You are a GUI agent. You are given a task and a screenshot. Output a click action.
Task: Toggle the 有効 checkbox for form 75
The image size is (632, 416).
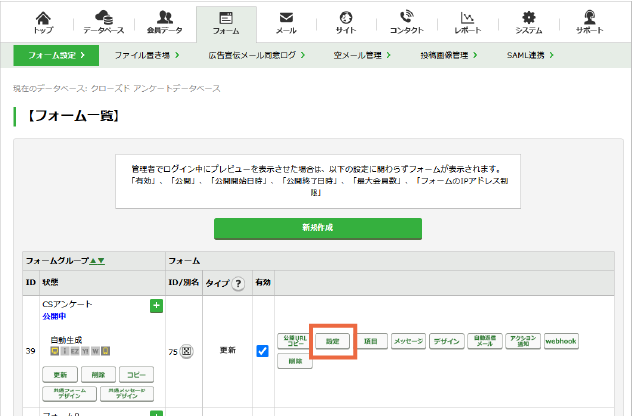pos(262,351)
